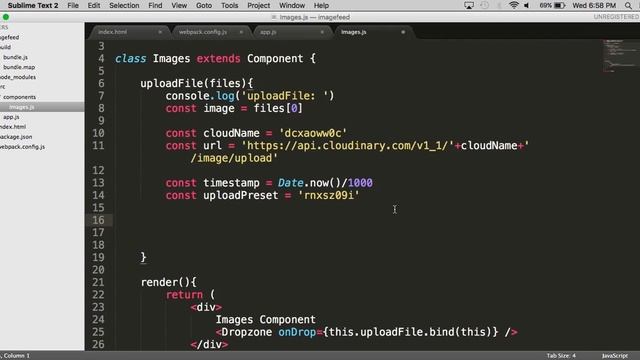
Task: Click the 'return' keyword on line 22
Action: tap(184, 295)
